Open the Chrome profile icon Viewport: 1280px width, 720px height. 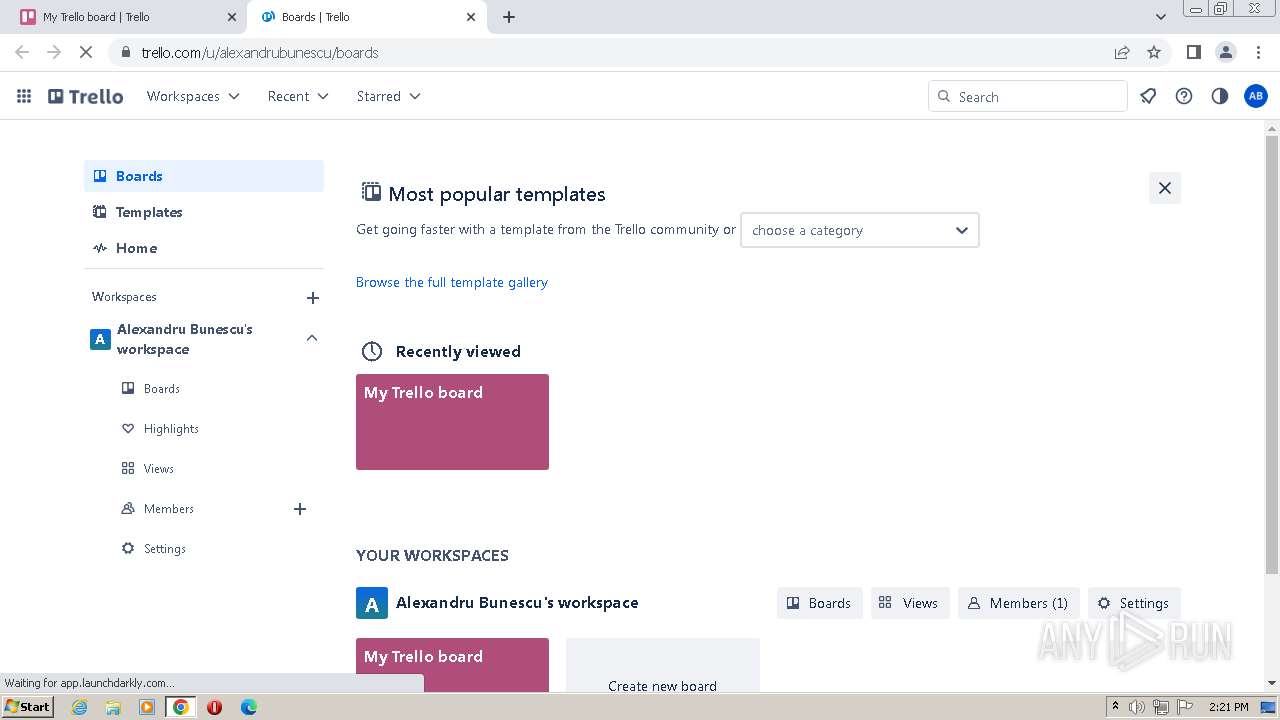[1226, 52]
